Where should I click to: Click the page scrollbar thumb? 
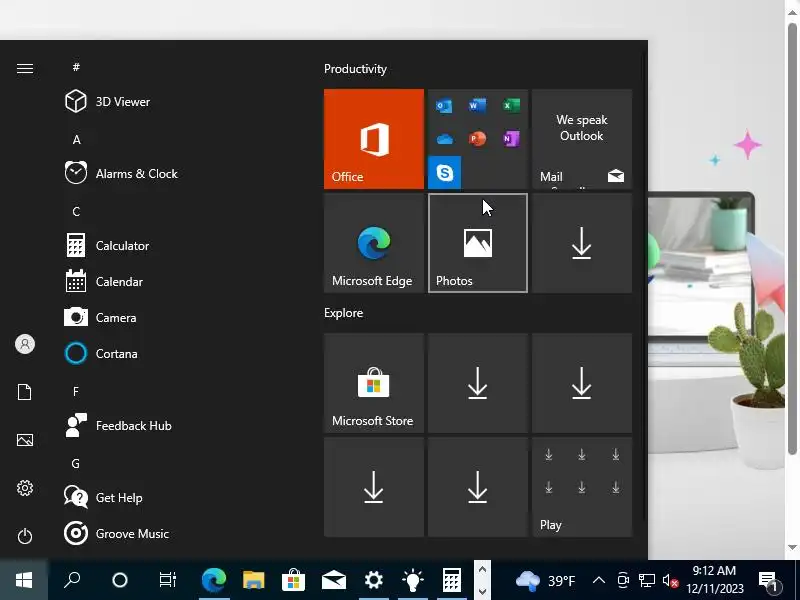(x=792, y=238)
